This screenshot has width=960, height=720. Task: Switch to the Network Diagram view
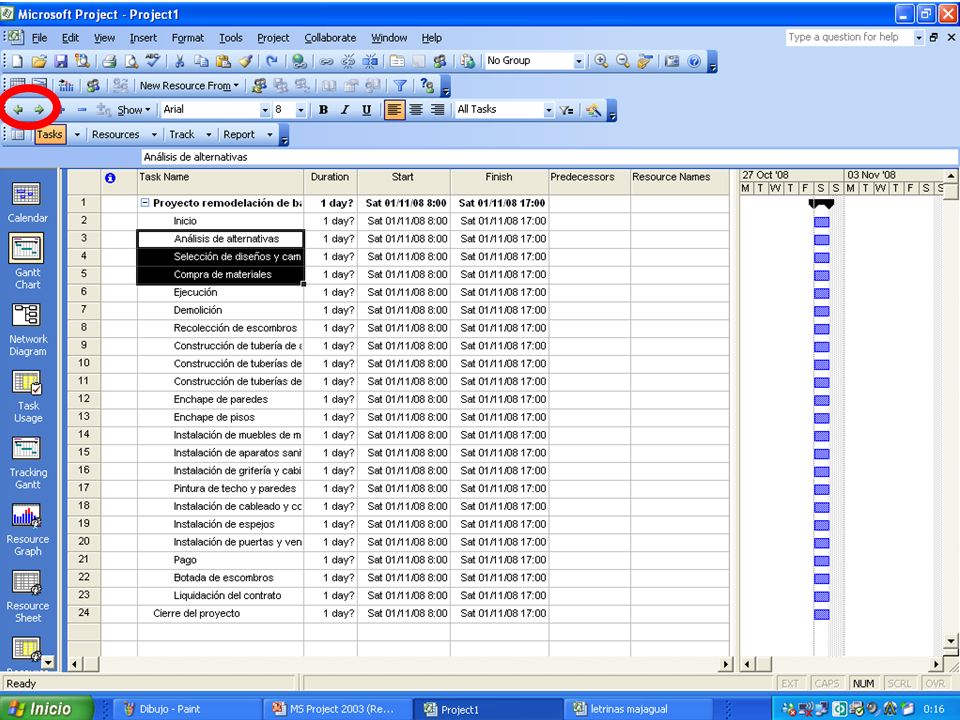(27, 331)
